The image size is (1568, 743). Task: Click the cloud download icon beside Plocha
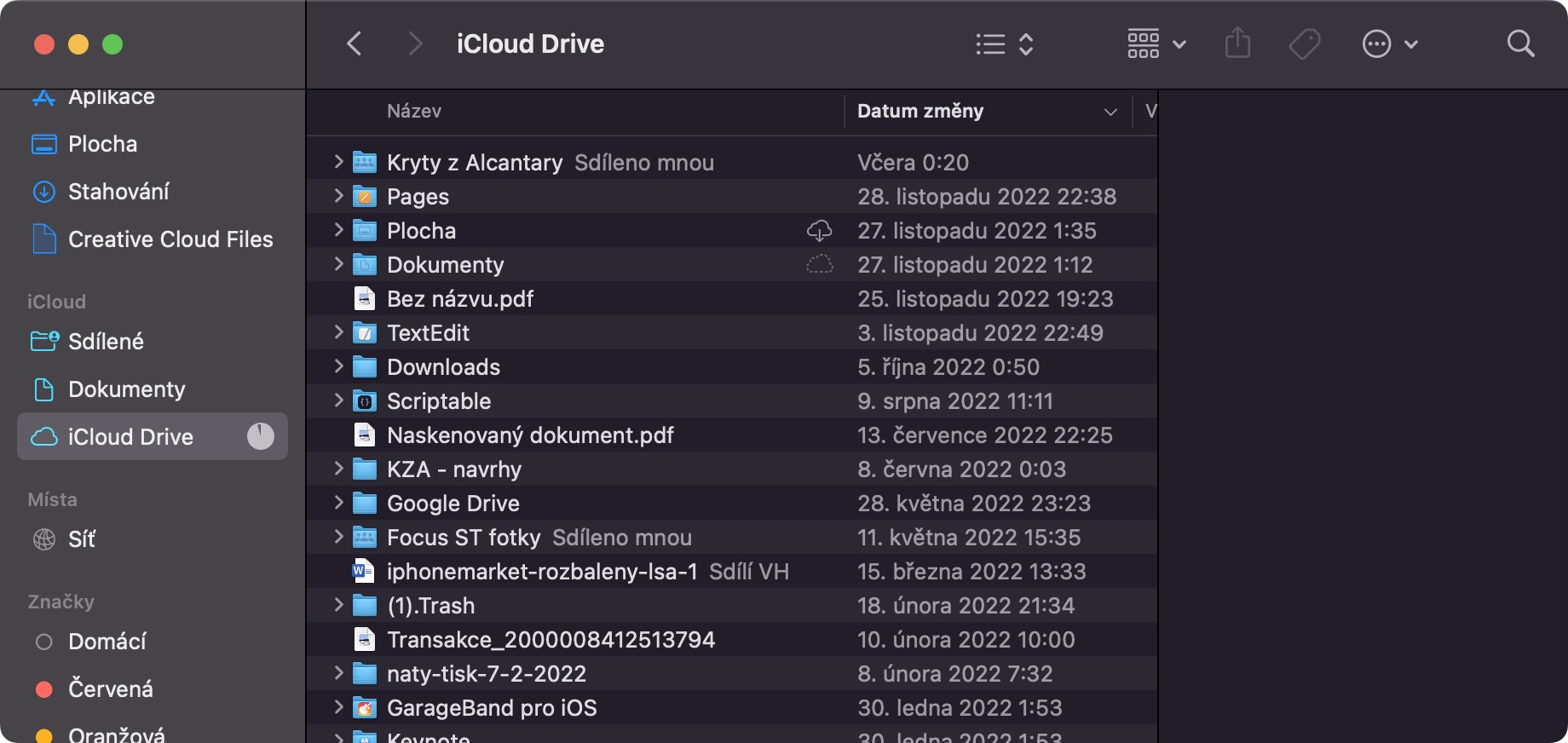(x=819, y=230)
